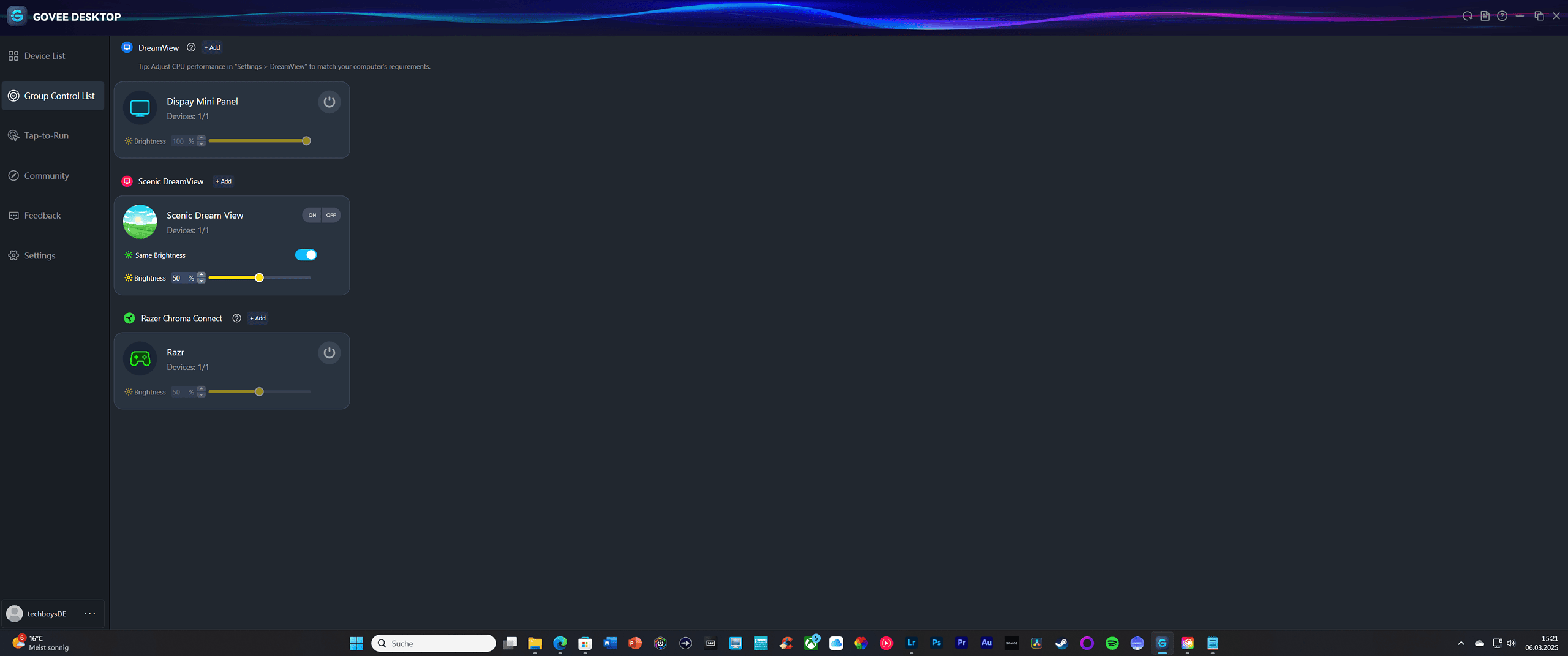Viewport: 1568px width, 656px height.
Task: Decrease Razr brightness with down arrow
Action: tap(202, 395)
